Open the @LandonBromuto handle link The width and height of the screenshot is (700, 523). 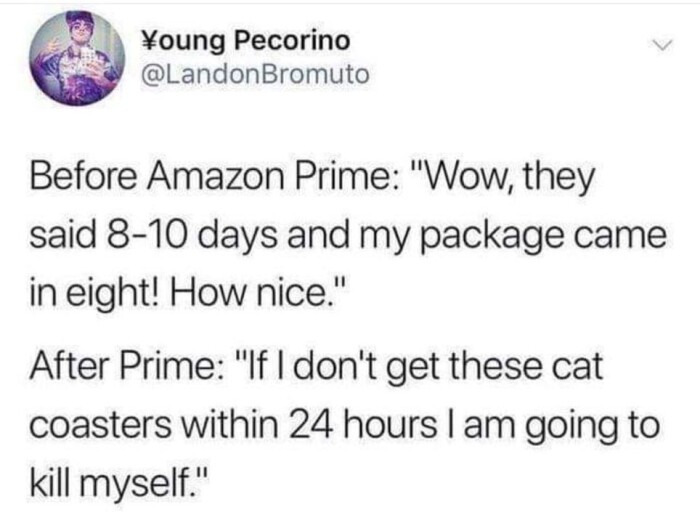(255, 74)
